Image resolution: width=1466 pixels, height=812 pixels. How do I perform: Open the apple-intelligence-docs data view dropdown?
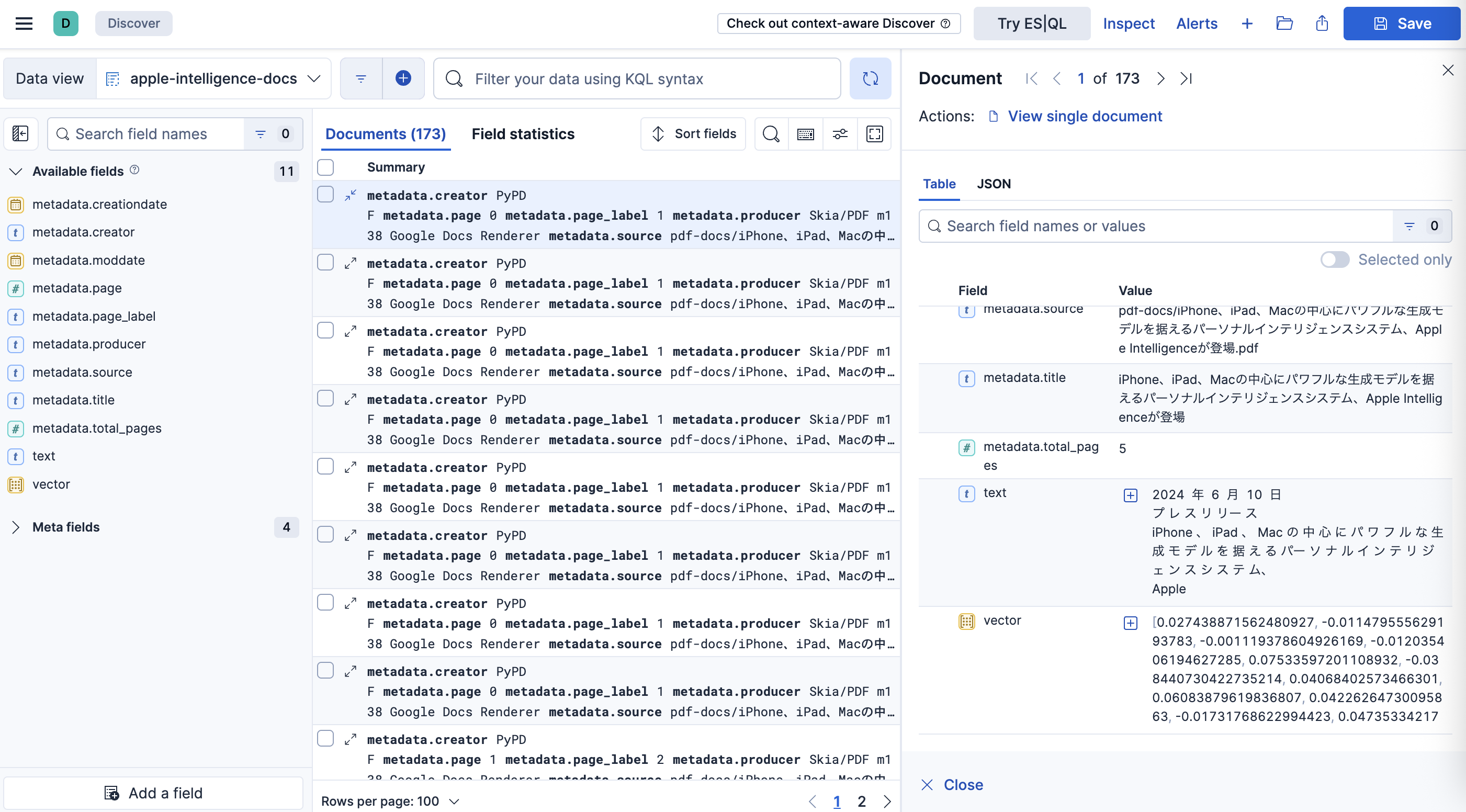click(214, 78)
